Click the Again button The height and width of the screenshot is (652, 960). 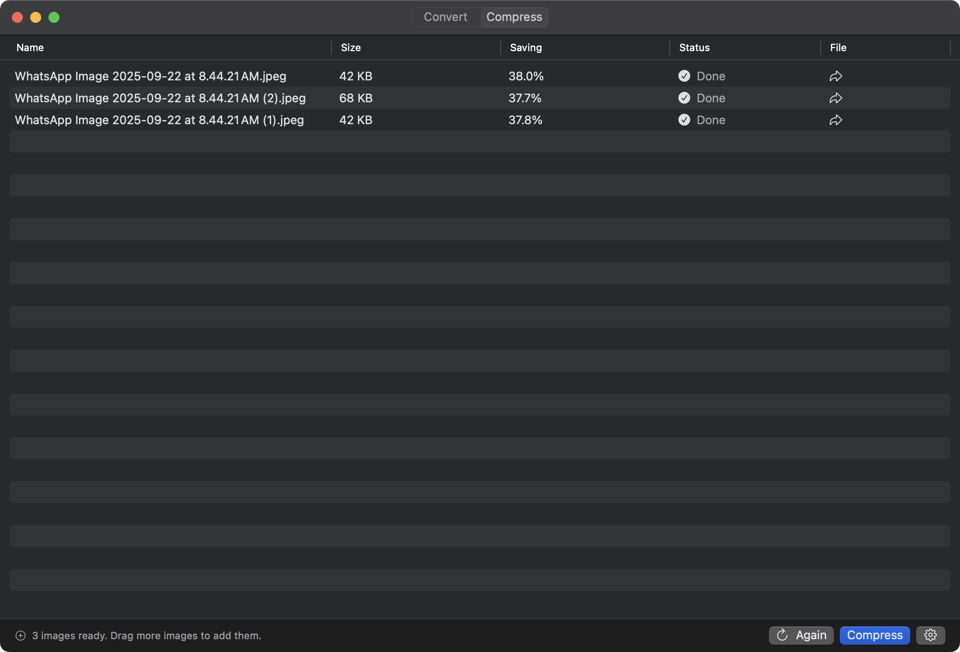click(x=801, y=635)
